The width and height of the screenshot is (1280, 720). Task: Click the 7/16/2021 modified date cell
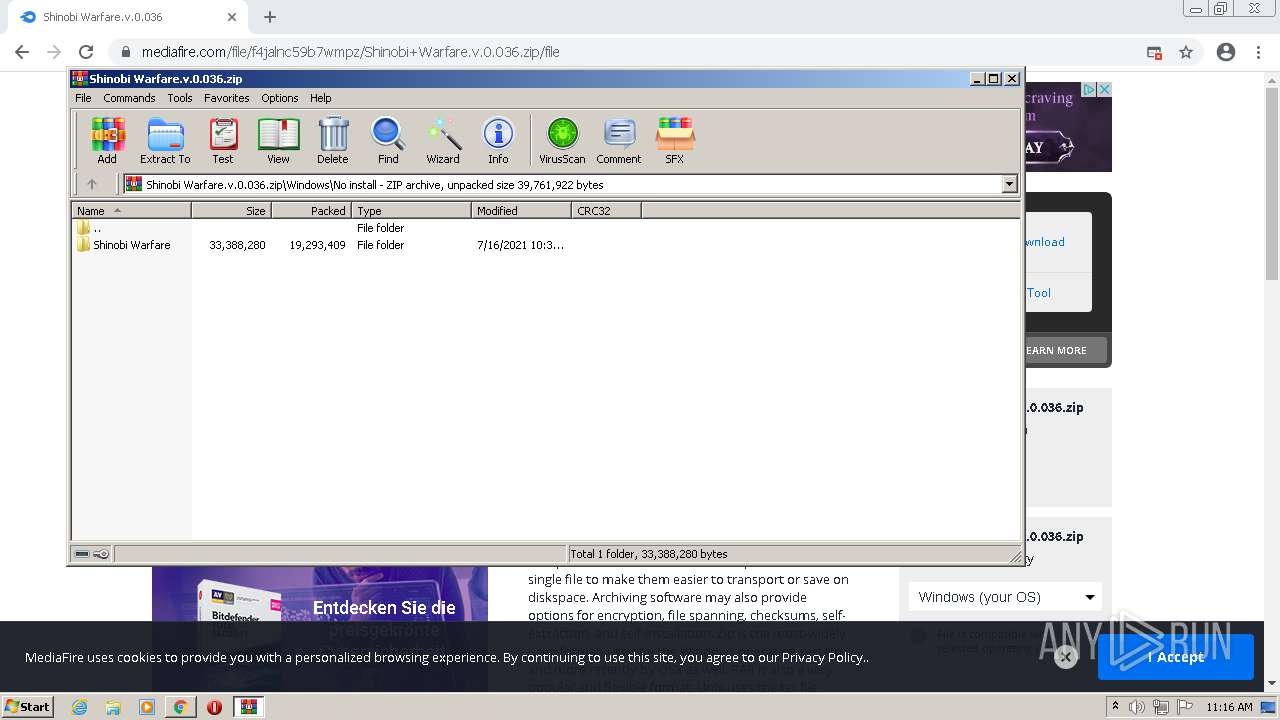point(520,245)
